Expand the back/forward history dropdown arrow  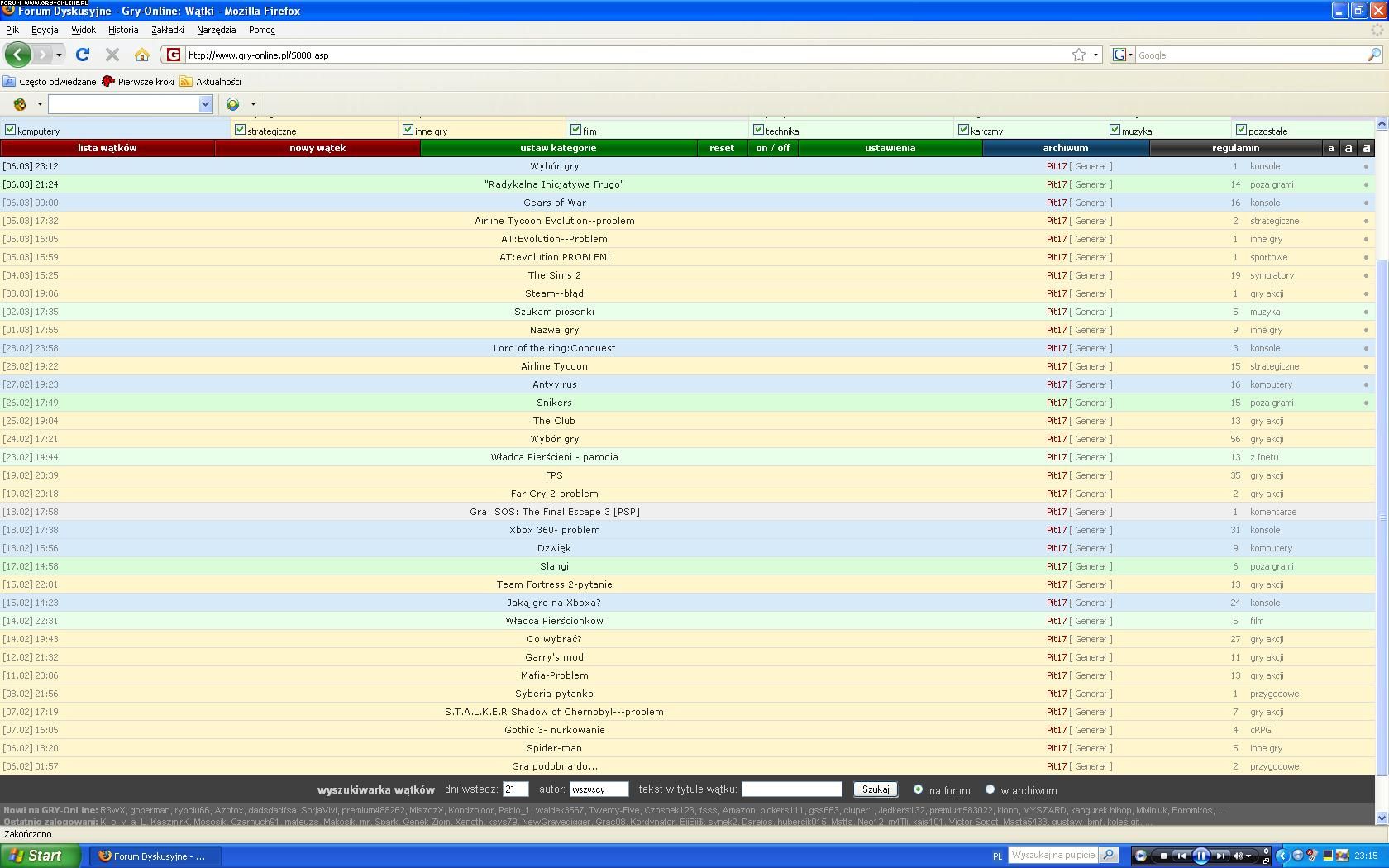pos(59,55)
